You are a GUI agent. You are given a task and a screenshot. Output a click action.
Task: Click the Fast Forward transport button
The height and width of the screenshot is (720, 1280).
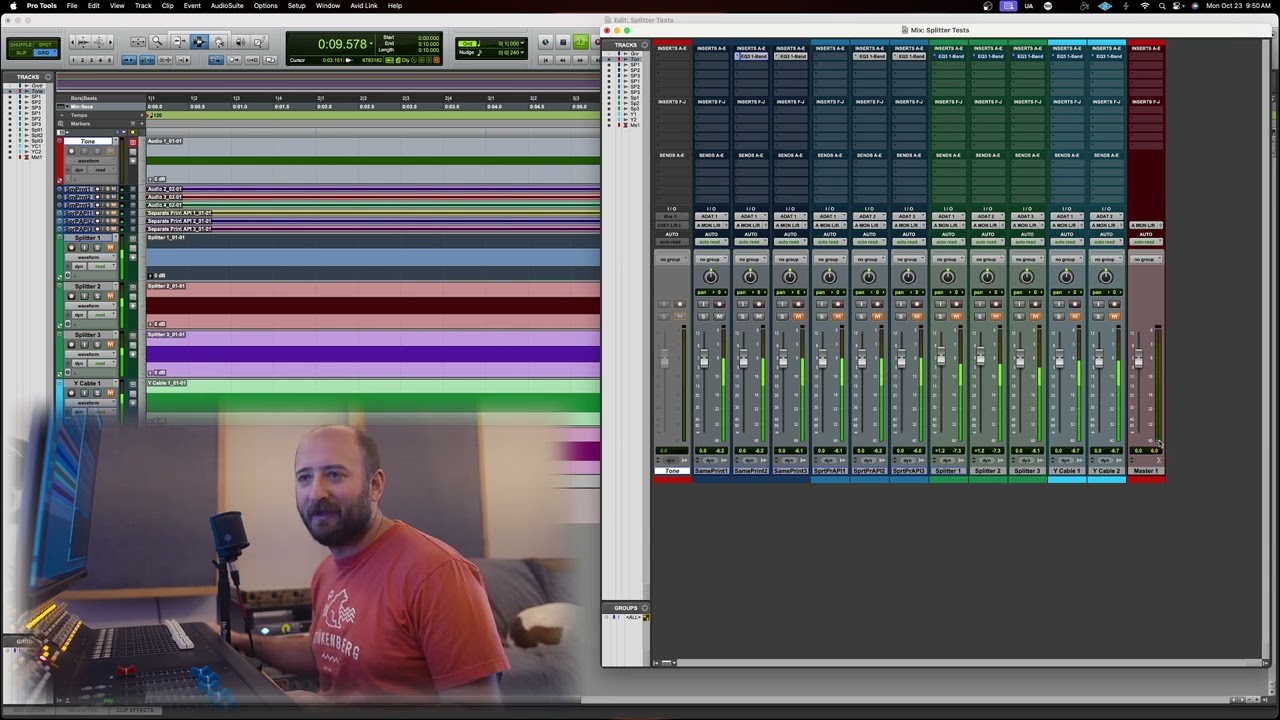580,60
